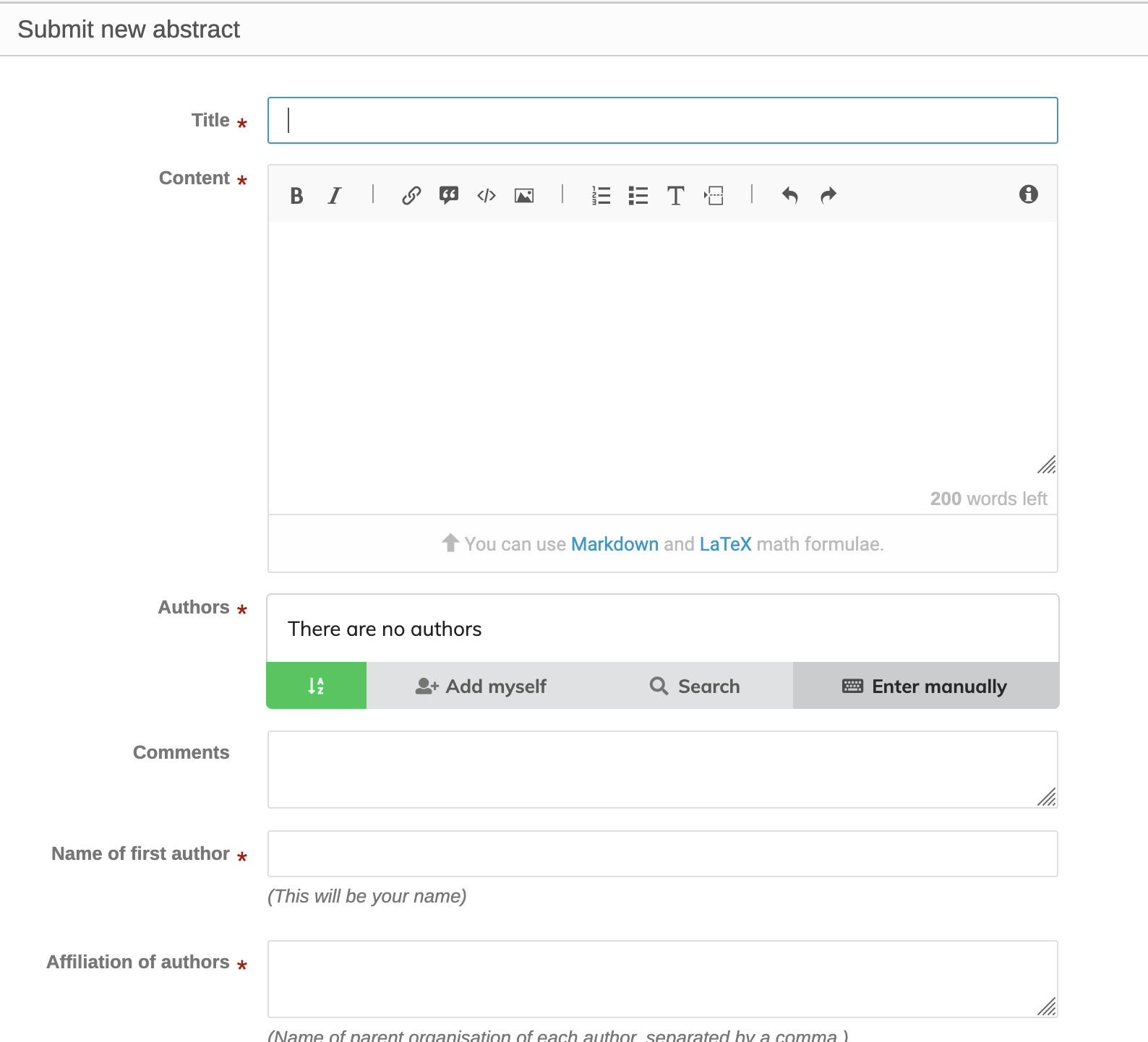Create a numbered list in content

[601, 196]
